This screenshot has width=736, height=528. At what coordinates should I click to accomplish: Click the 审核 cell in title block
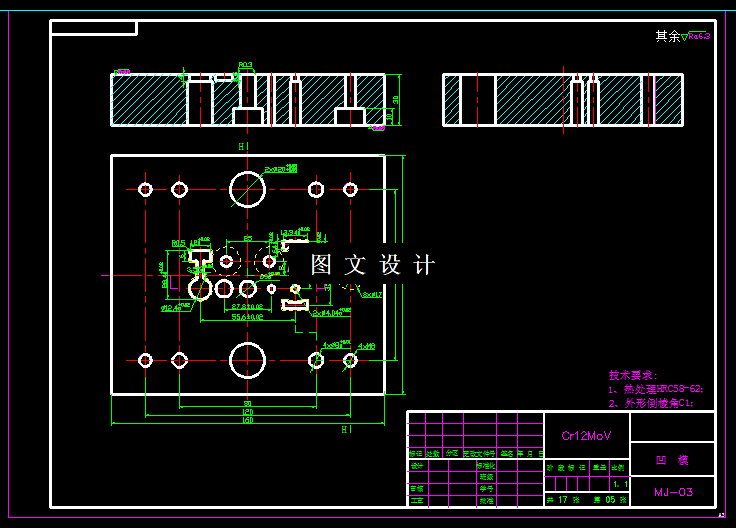[x=417, y=489]
